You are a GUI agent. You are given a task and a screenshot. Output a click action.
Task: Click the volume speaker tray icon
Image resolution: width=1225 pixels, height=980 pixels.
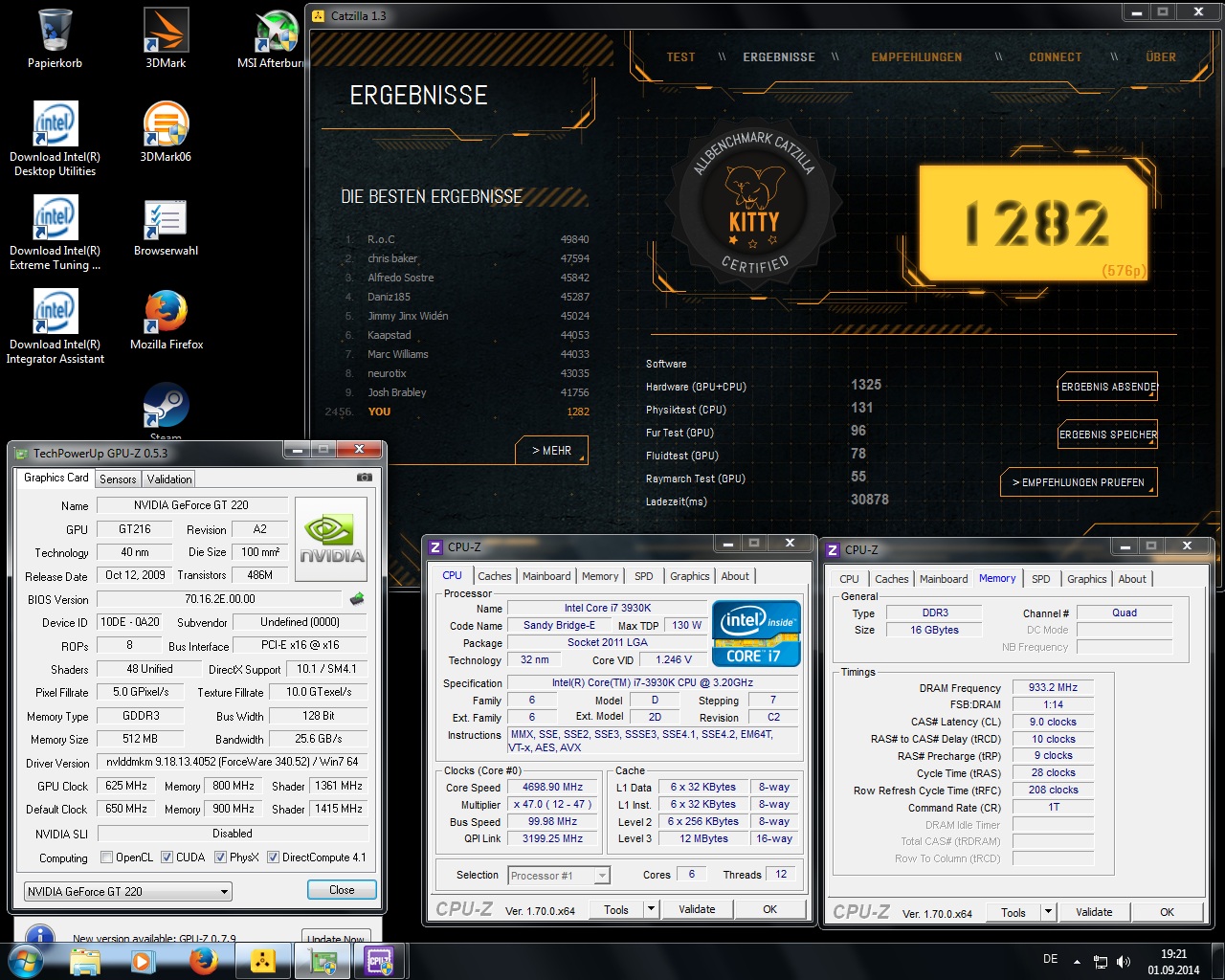1124,962
